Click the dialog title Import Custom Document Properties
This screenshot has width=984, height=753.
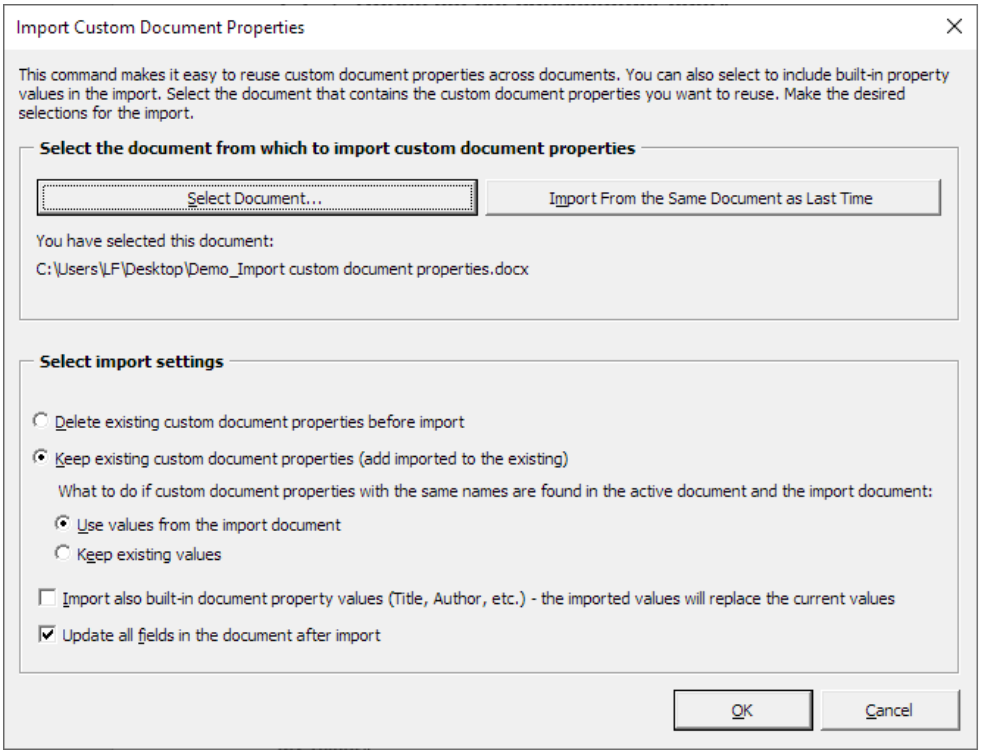pyautogui.click(x=160, y=28)
